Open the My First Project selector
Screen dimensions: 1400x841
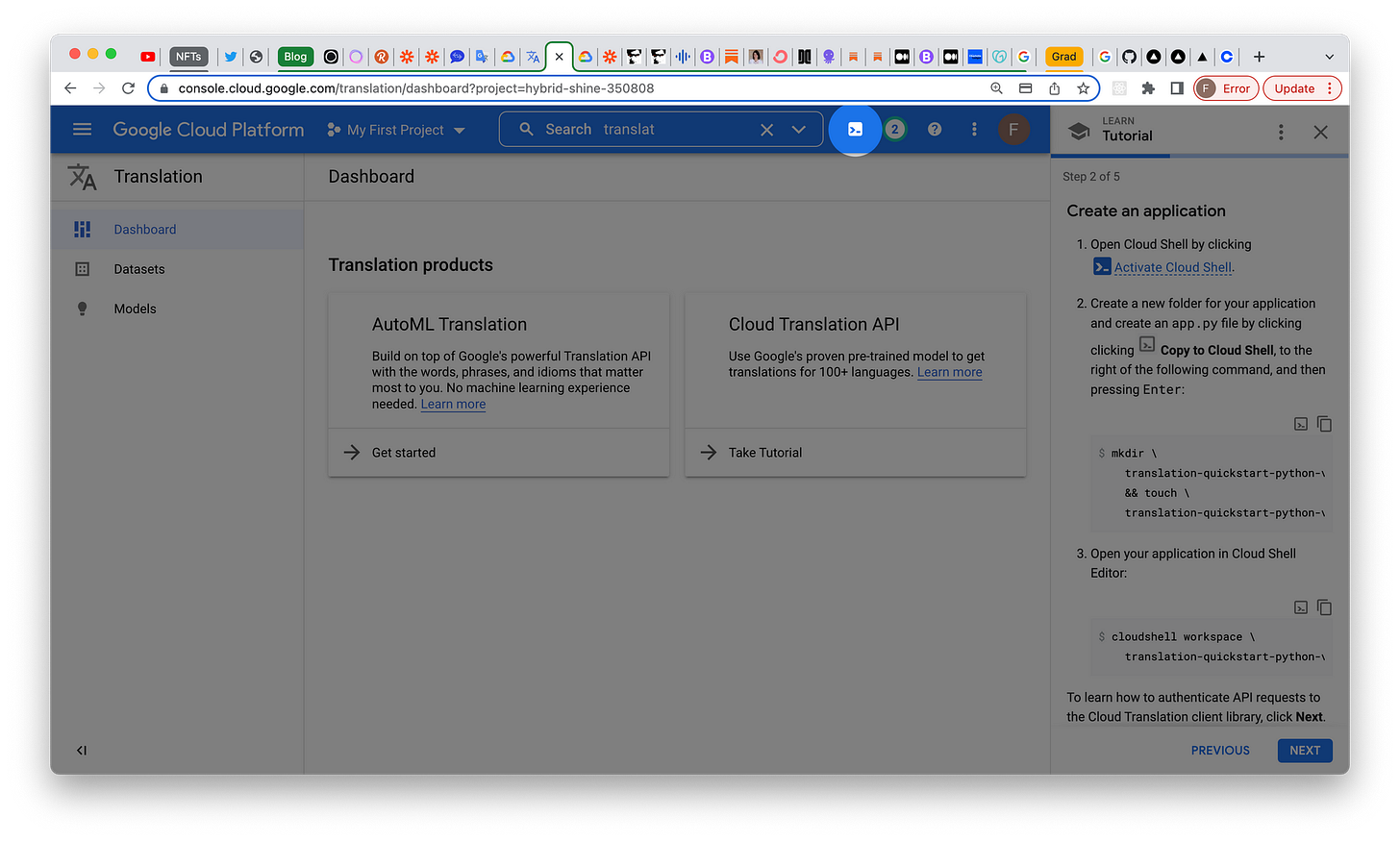(396, 130)
